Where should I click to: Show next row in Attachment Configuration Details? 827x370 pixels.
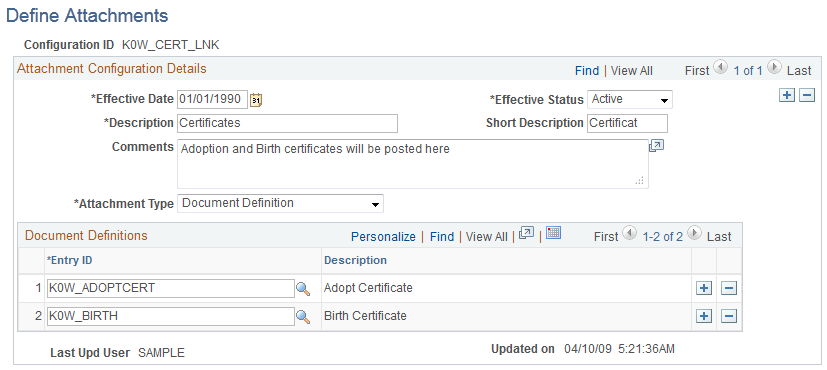tap(774, 67)
